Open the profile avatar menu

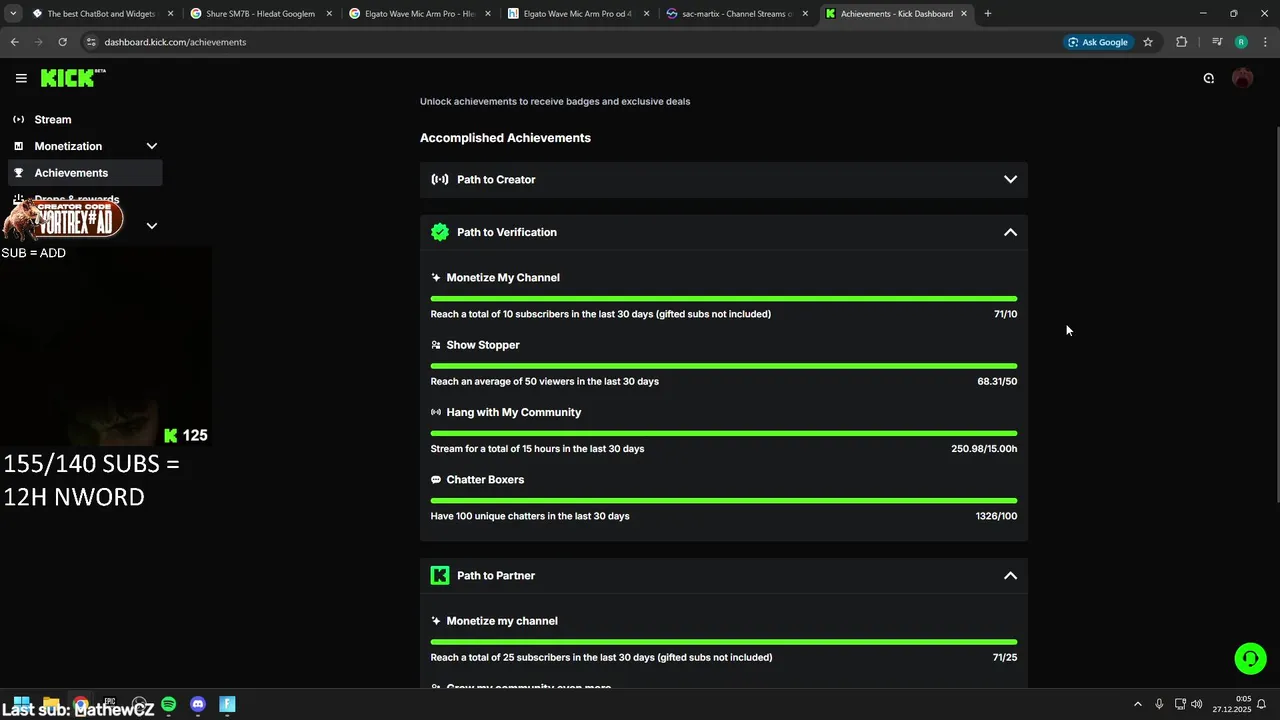pyautogui.click(x=1242, y=78)
